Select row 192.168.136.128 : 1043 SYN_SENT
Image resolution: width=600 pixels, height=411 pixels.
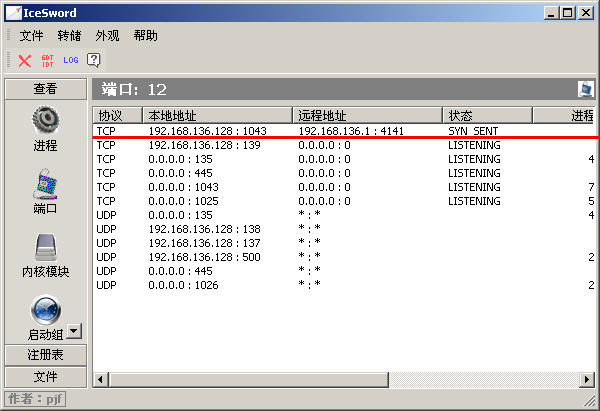[x=344, y=131]
